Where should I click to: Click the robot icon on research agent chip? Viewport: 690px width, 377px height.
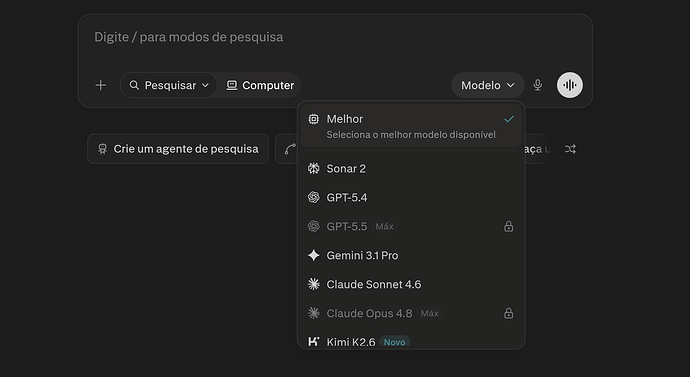pyautogui.click(x=103, y=149)
